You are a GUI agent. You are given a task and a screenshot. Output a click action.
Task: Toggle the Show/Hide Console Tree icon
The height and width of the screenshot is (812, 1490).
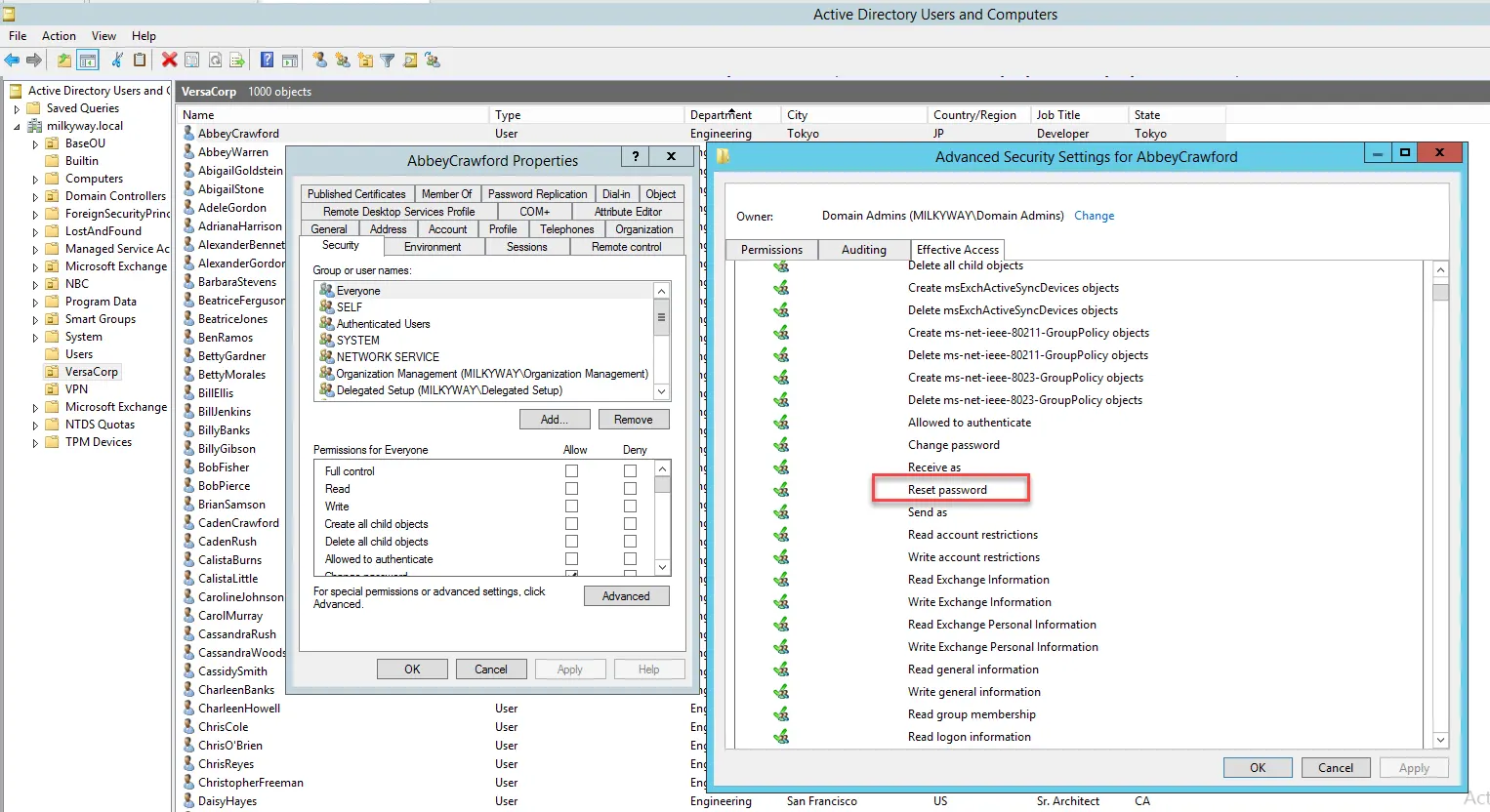pos(88,61)
